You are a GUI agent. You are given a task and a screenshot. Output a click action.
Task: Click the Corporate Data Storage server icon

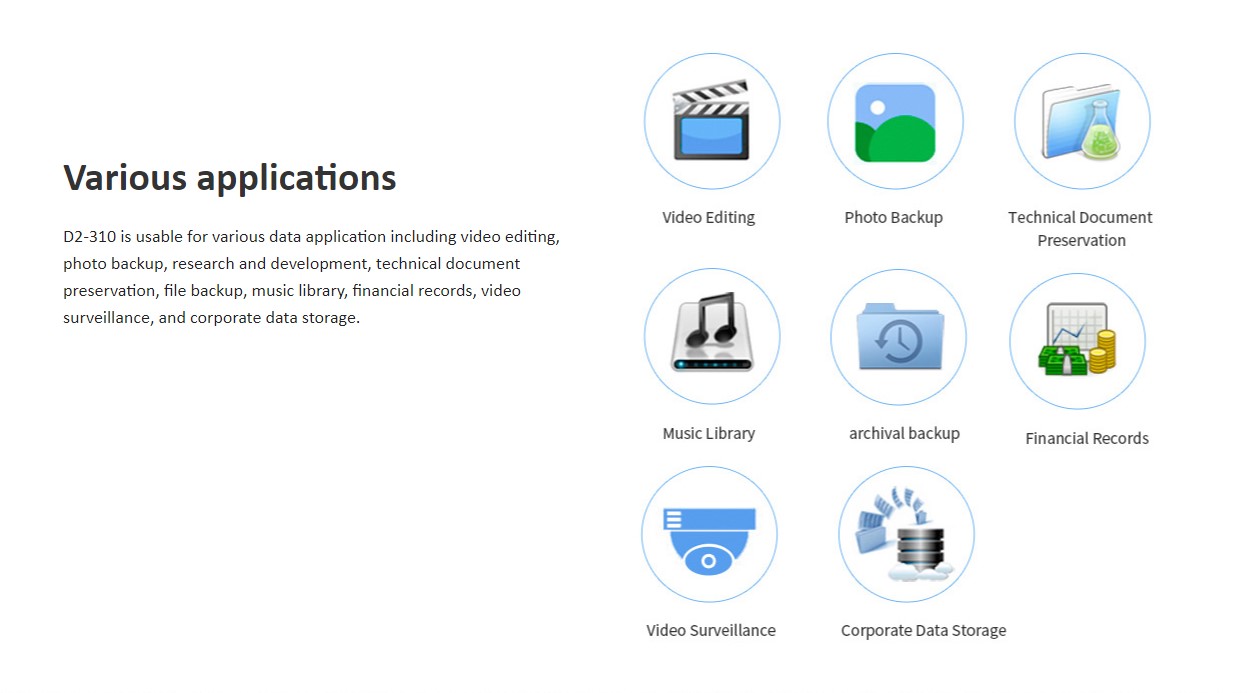(906, 534)
